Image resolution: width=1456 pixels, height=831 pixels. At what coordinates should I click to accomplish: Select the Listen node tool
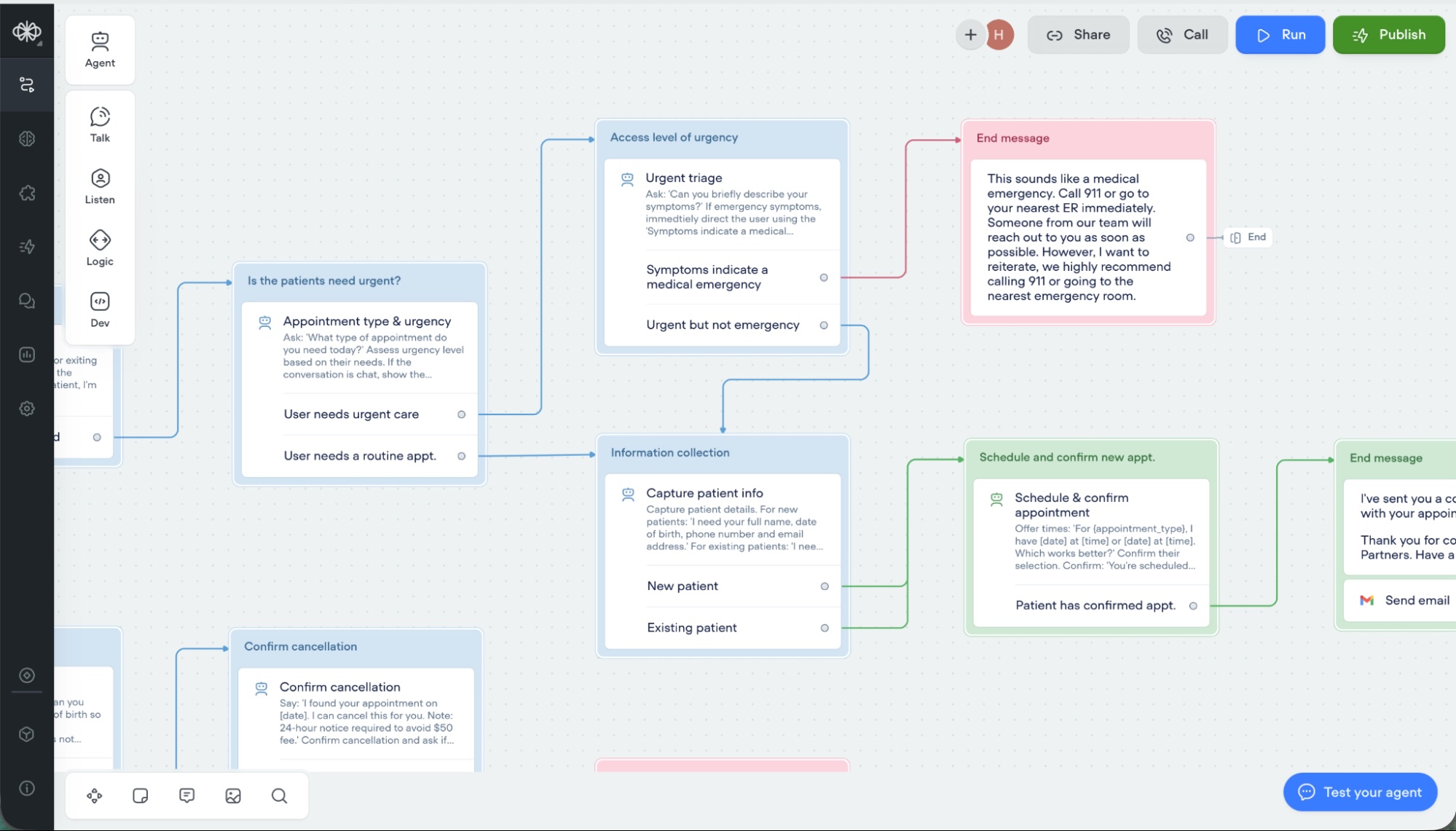pyautogui.click(x=100, y=186)
